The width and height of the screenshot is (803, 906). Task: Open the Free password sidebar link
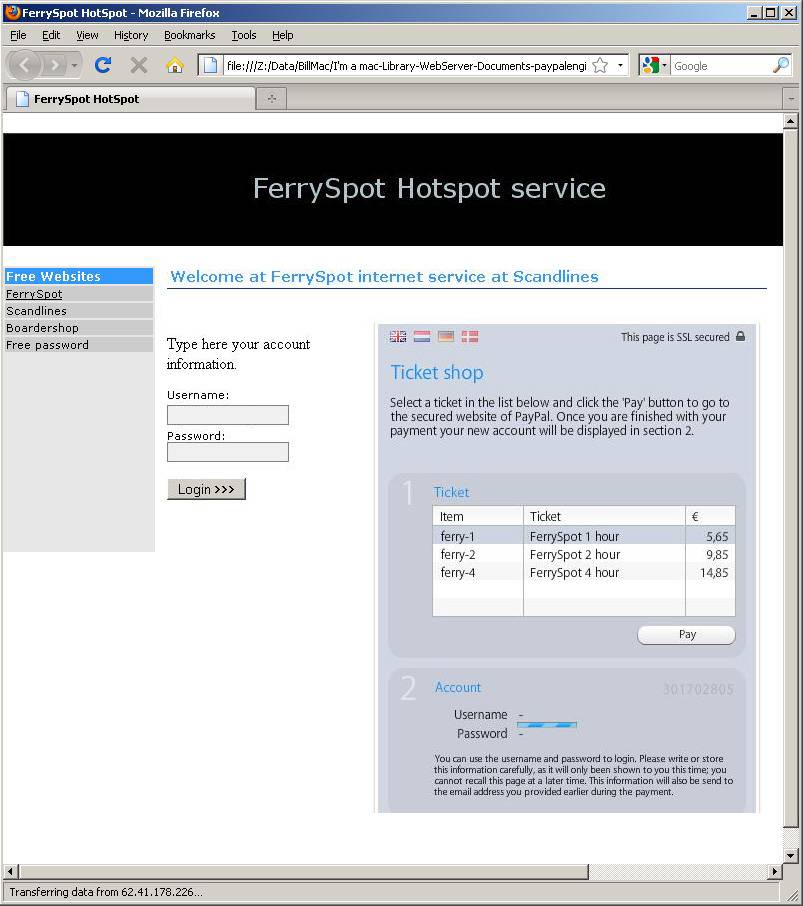(x=47, y=345)
